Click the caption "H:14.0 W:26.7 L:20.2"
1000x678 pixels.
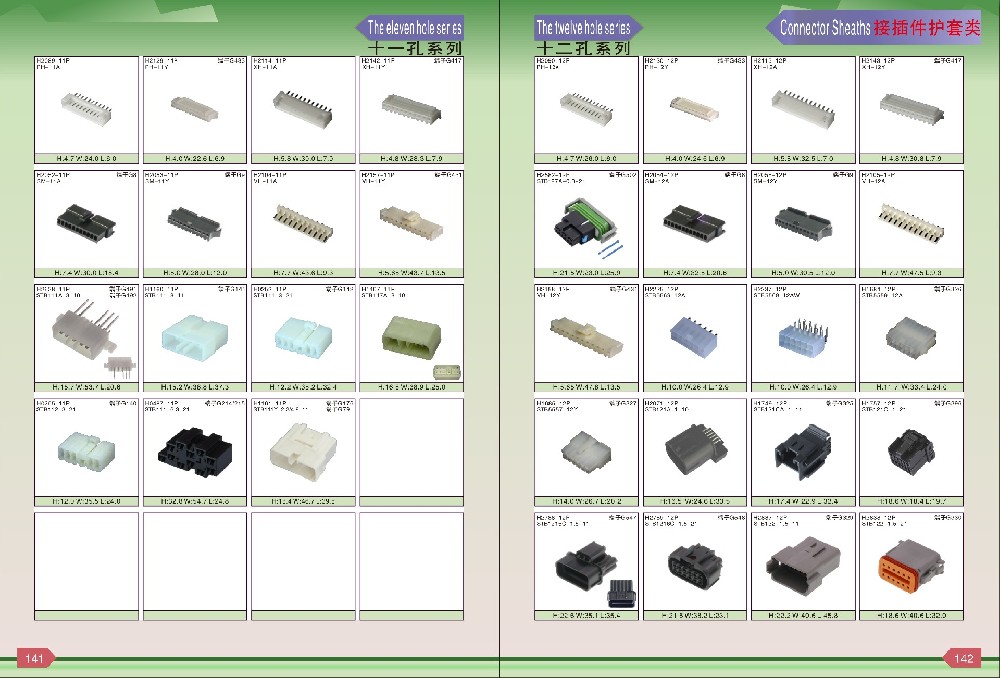586,501
